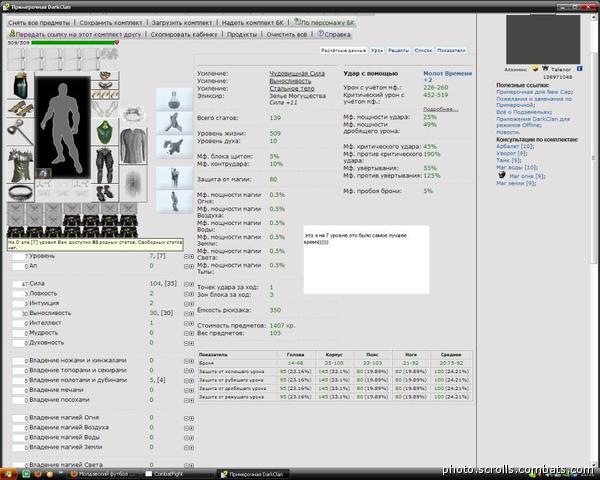Open the Арбалет [10] consultation link

pos(515,146)
